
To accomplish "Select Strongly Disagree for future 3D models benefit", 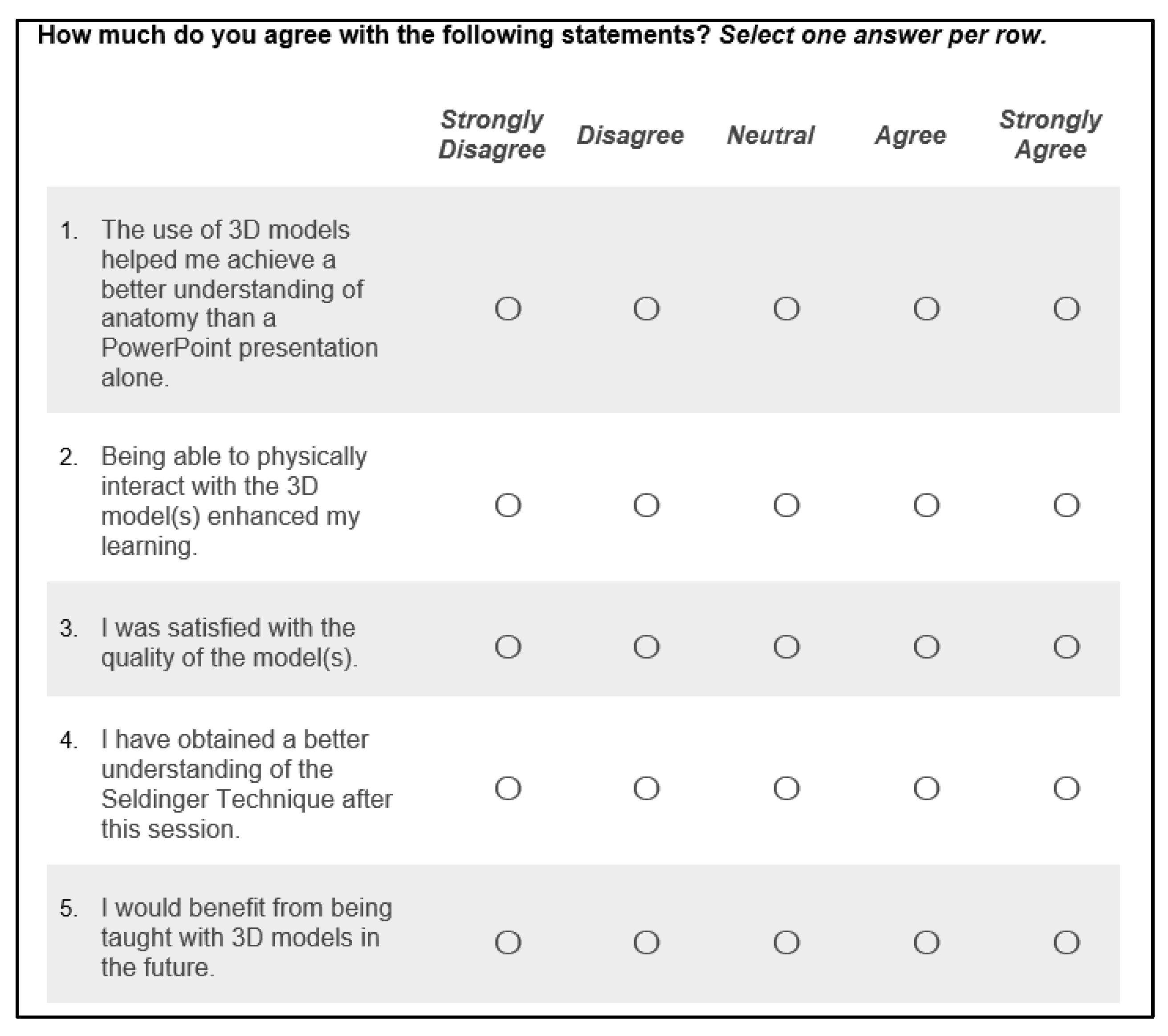I will pos(508,943).
